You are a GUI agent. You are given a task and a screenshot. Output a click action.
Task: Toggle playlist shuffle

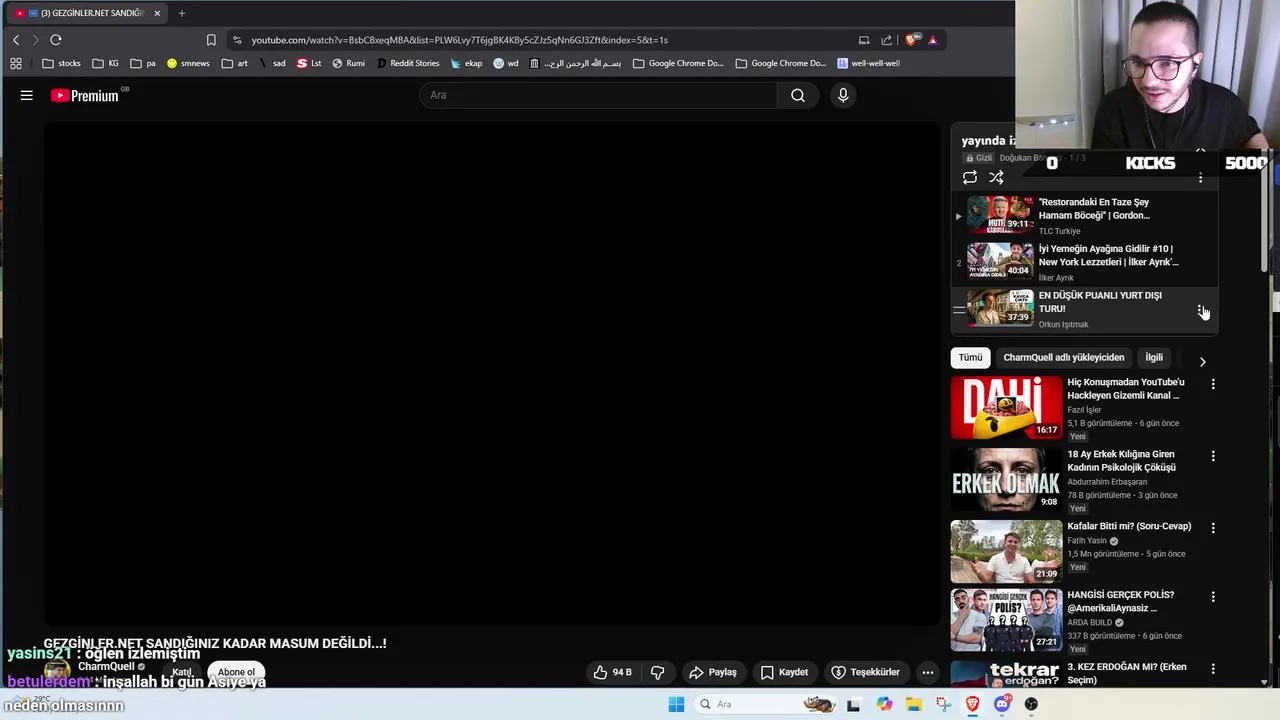[x=996, y=177]
